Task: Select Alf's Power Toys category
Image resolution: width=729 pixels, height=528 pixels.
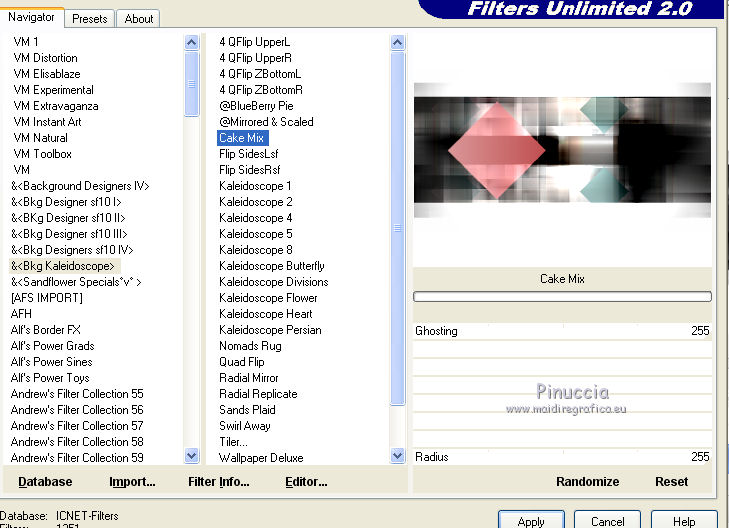Action: [x=50, y=378]
